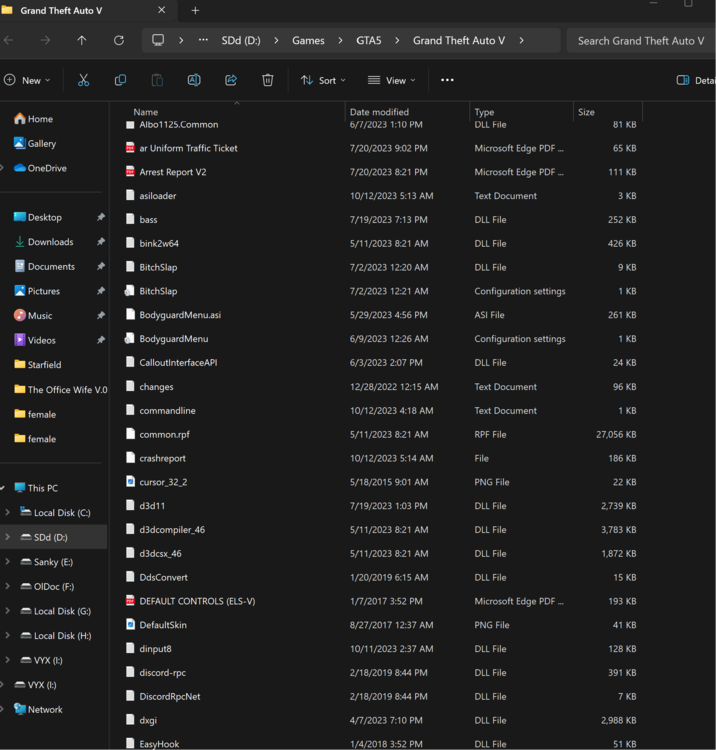Click pin icon next to Documents
Screen dimensions: 716x750
click(100, 266)
